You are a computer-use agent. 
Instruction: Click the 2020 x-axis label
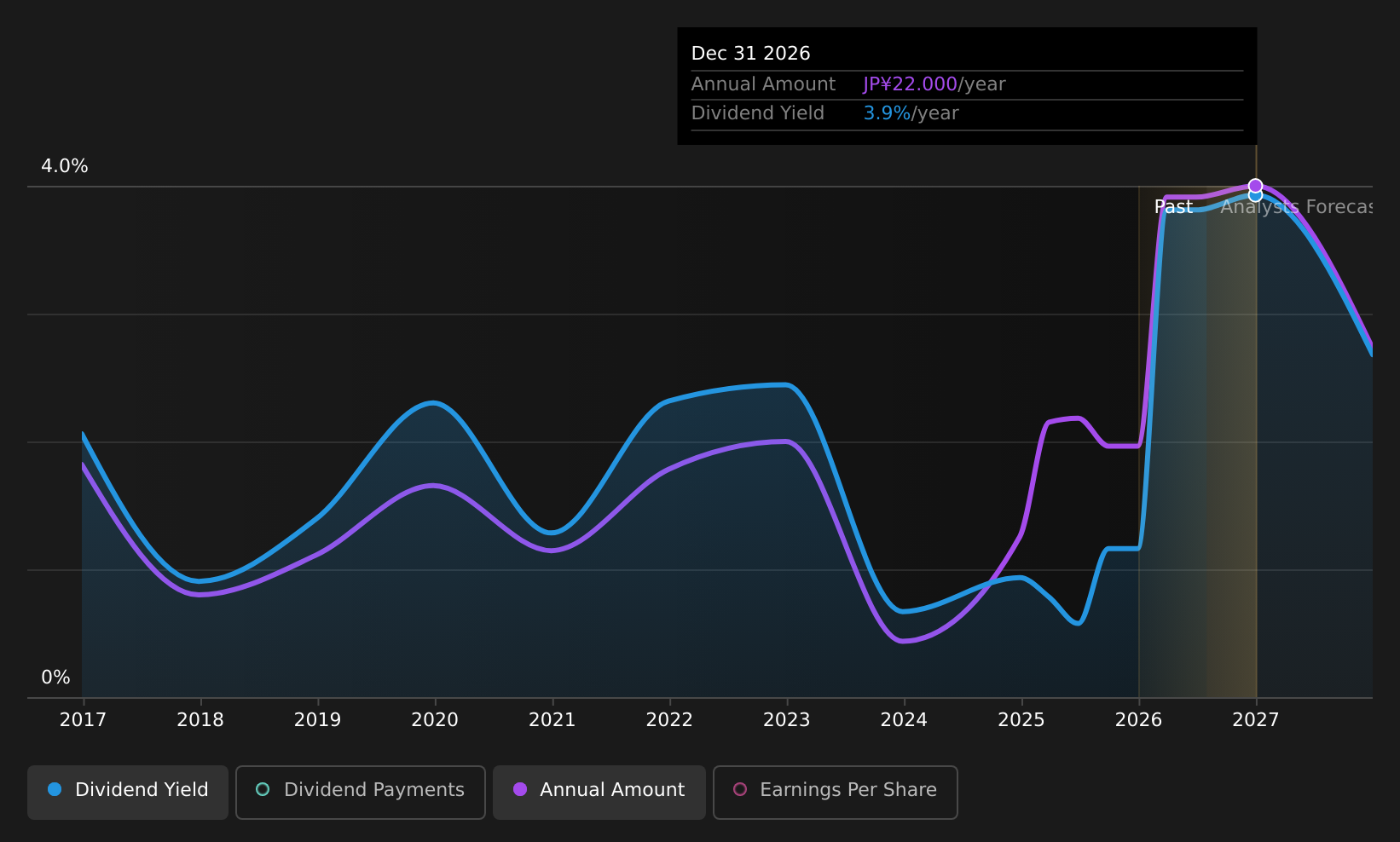435,720
